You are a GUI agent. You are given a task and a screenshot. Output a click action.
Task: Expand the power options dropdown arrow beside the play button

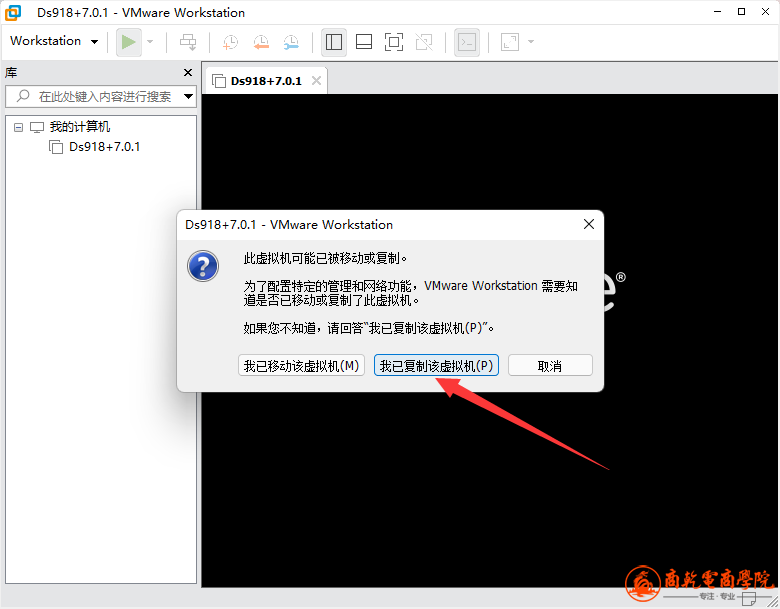[150, 42]
